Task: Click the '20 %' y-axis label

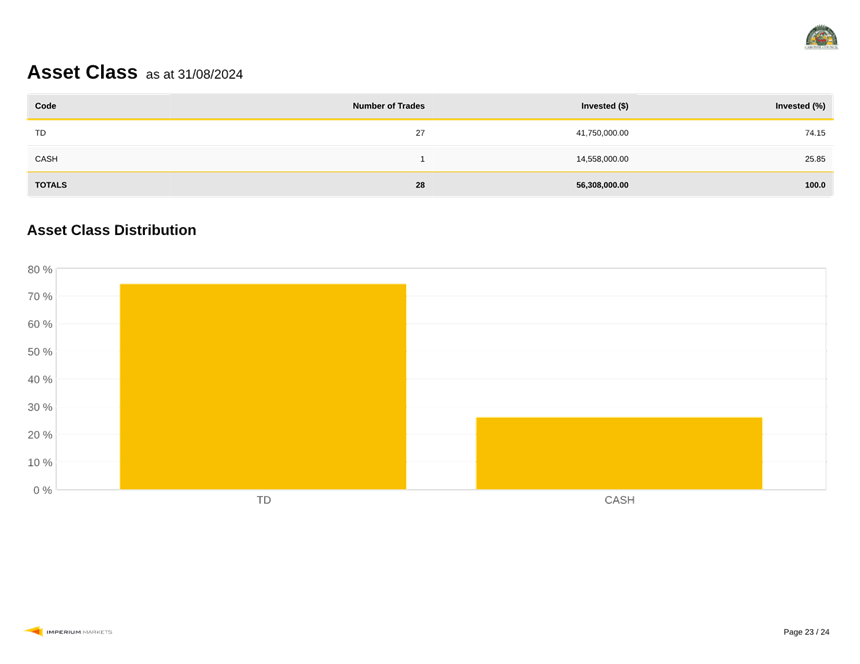Action: 40,435
